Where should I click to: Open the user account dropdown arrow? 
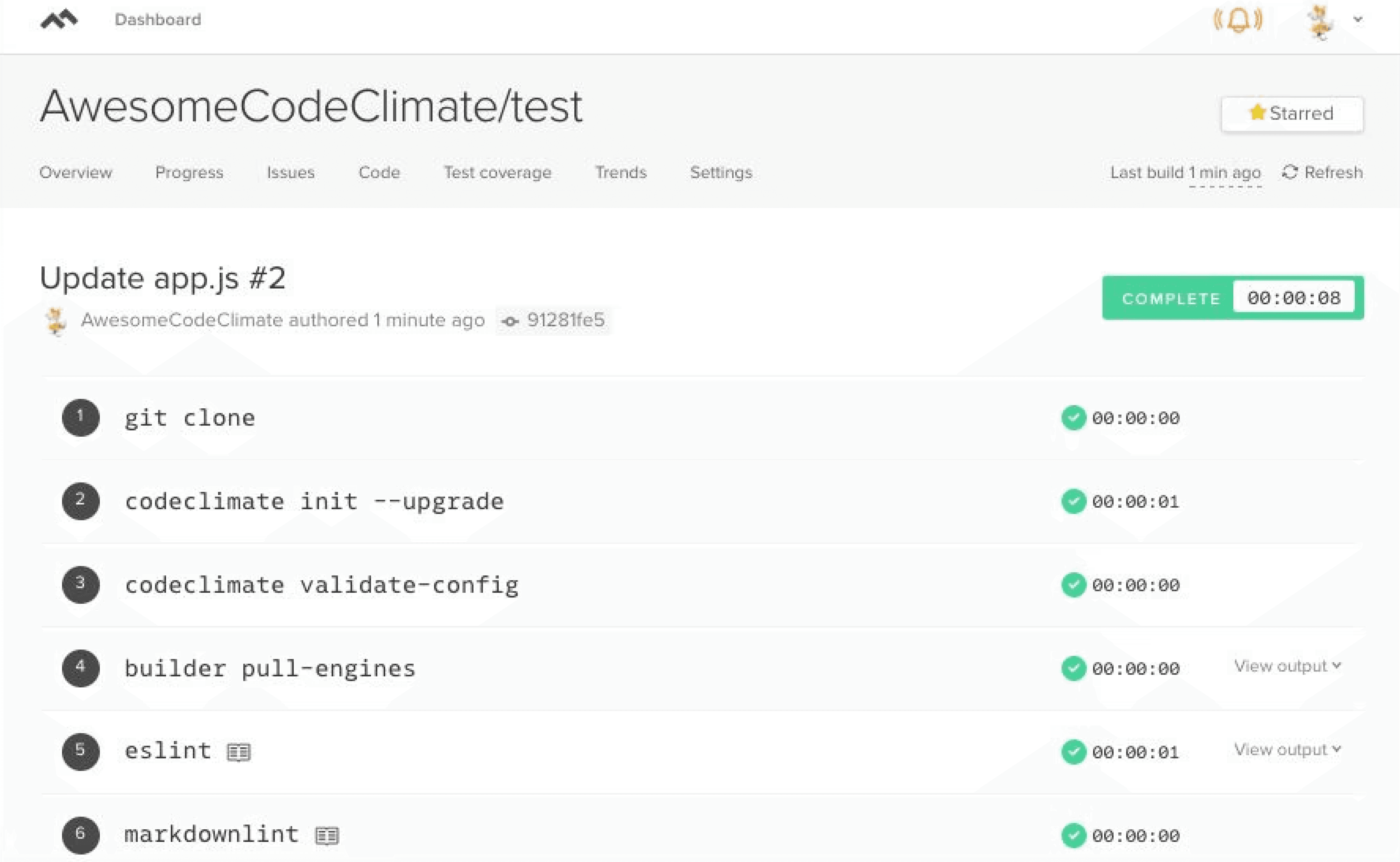[x=1358, y=19]
